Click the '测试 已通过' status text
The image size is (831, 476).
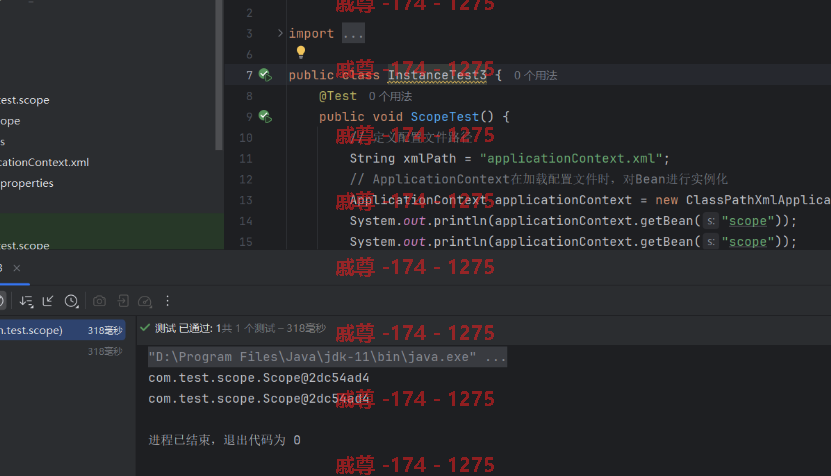click(188, 329)
